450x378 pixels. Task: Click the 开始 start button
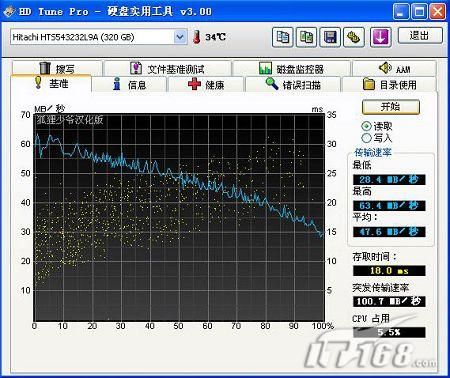[x=391, y=107]
